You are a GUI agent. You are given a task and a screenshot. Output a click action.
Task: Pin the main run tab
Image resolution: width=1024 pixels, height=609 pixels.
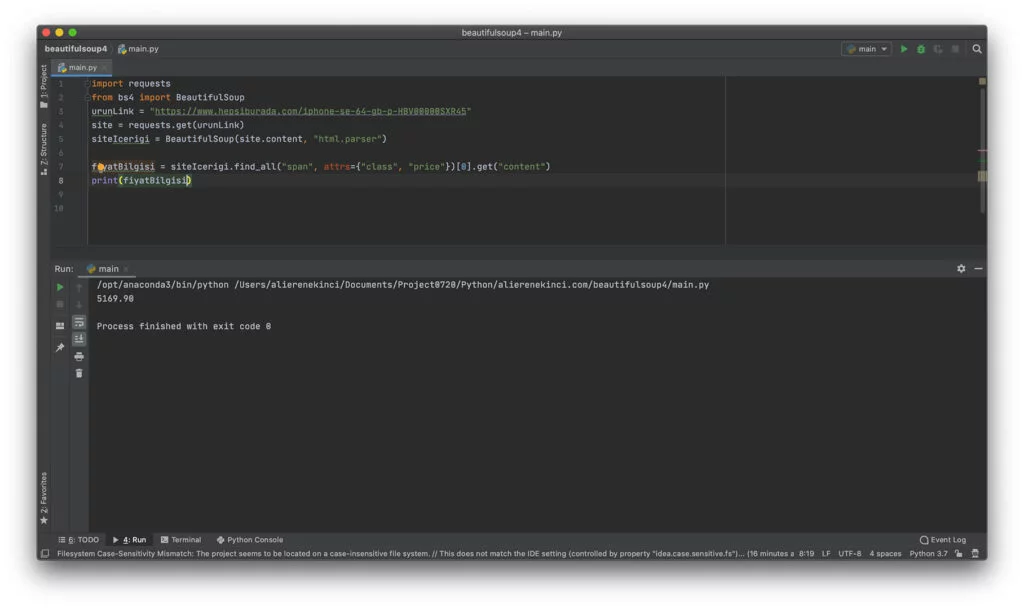click(x=60, y=347)
